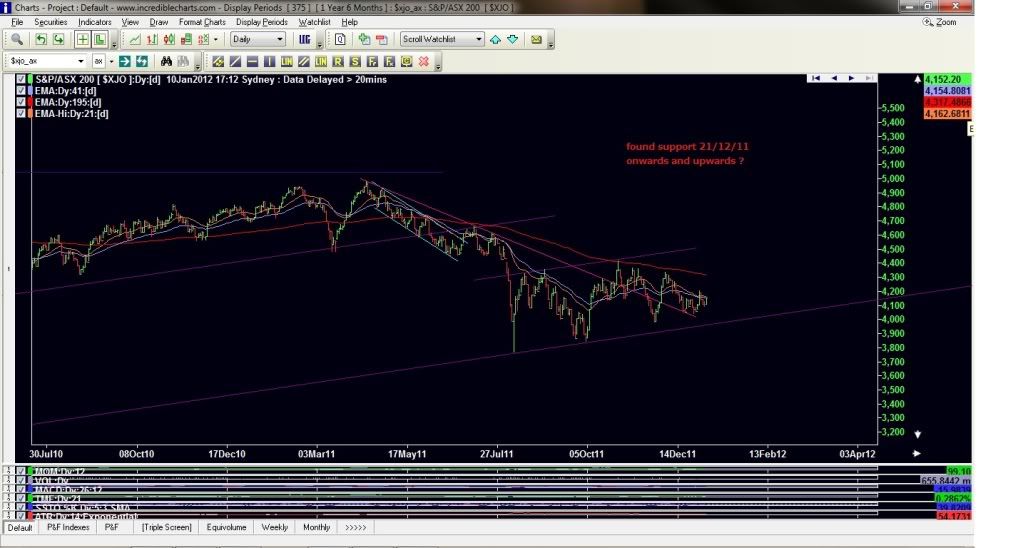
Task: Select the equivolume chart icon
Action: 186,39
